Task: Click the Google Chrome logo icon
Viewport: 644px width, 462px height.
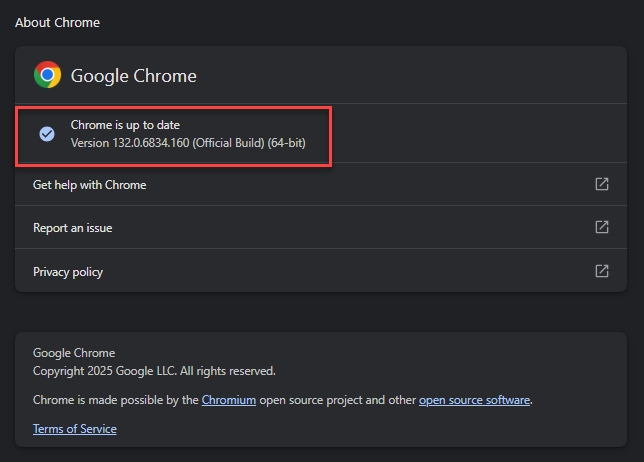Action: 47,75
